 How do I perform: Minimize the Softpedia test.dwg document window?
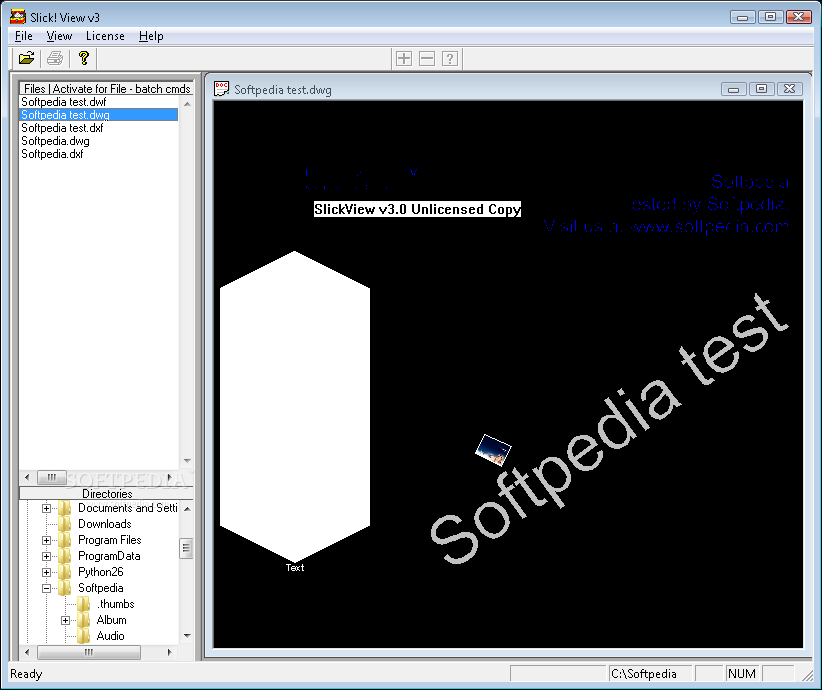coord(733,89)
